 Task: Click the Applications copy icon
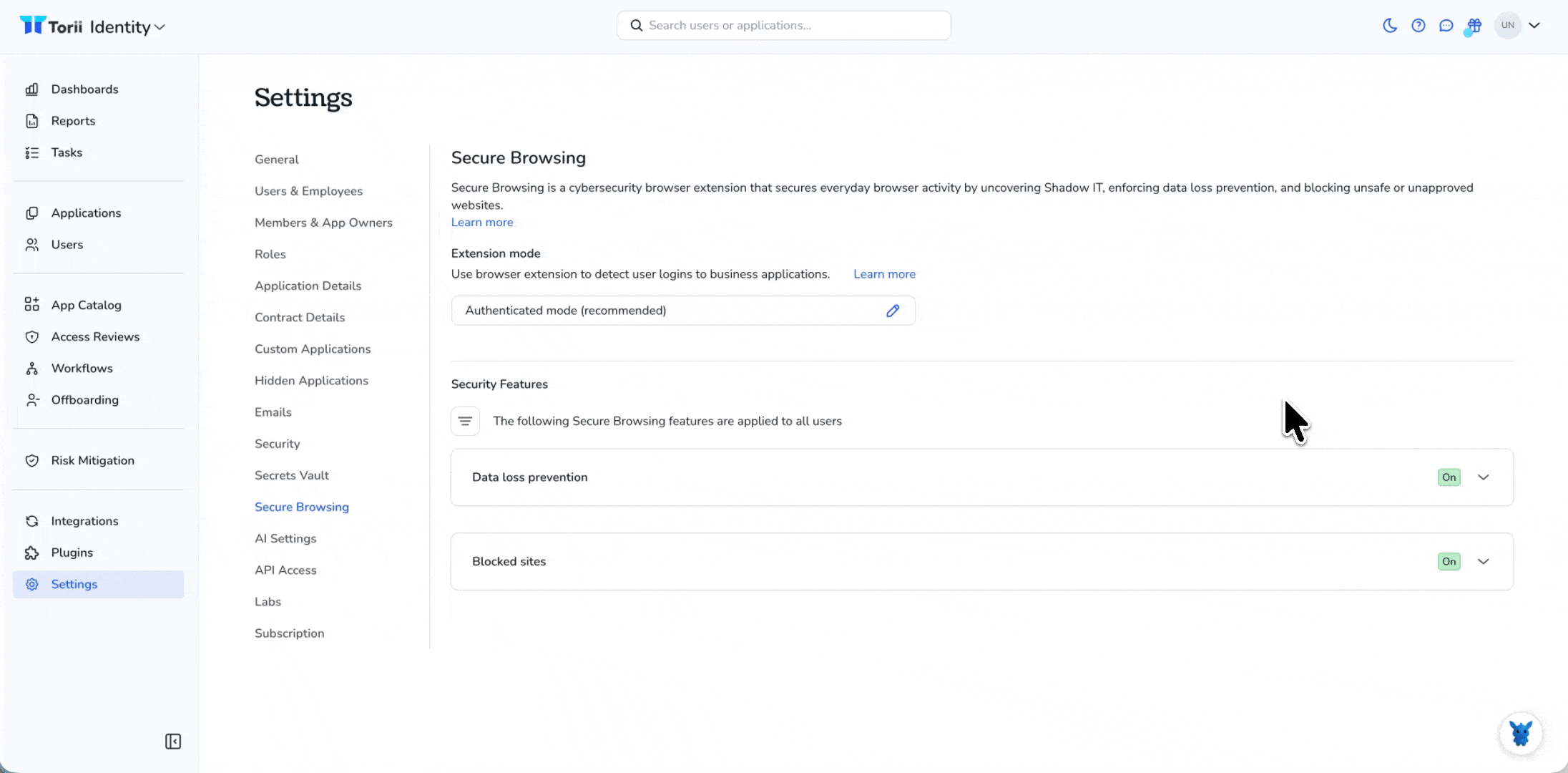[31, 213]
